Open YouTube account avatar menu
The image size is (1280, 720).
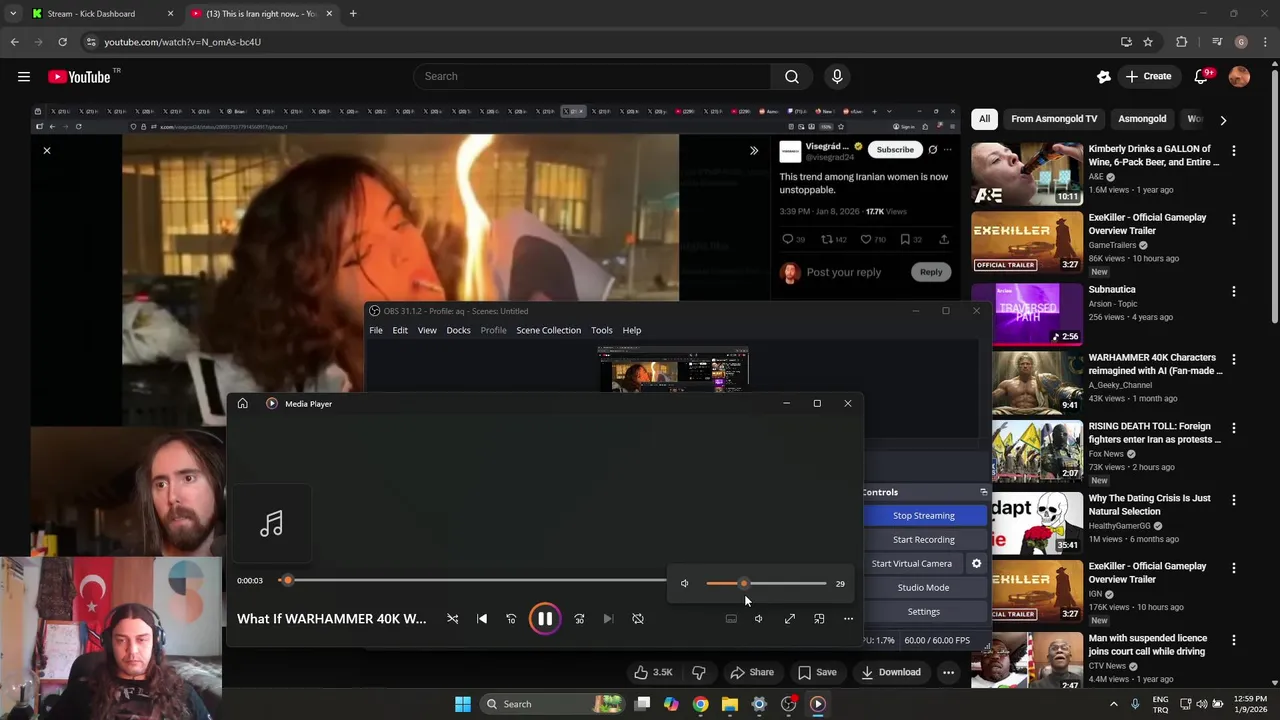pos(1239,77)
